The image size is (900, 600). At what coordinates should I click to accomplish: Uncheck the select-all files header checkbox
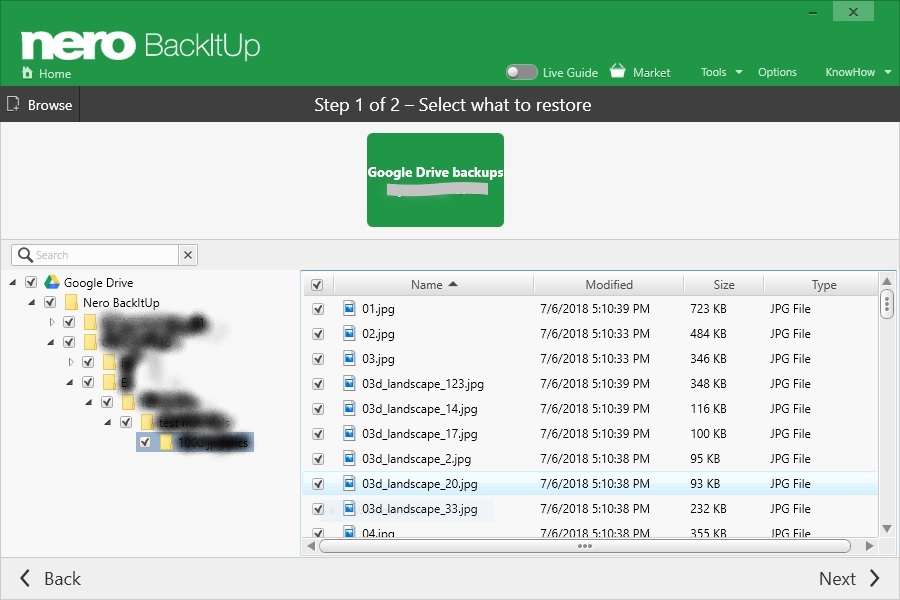tap(317, 285)
